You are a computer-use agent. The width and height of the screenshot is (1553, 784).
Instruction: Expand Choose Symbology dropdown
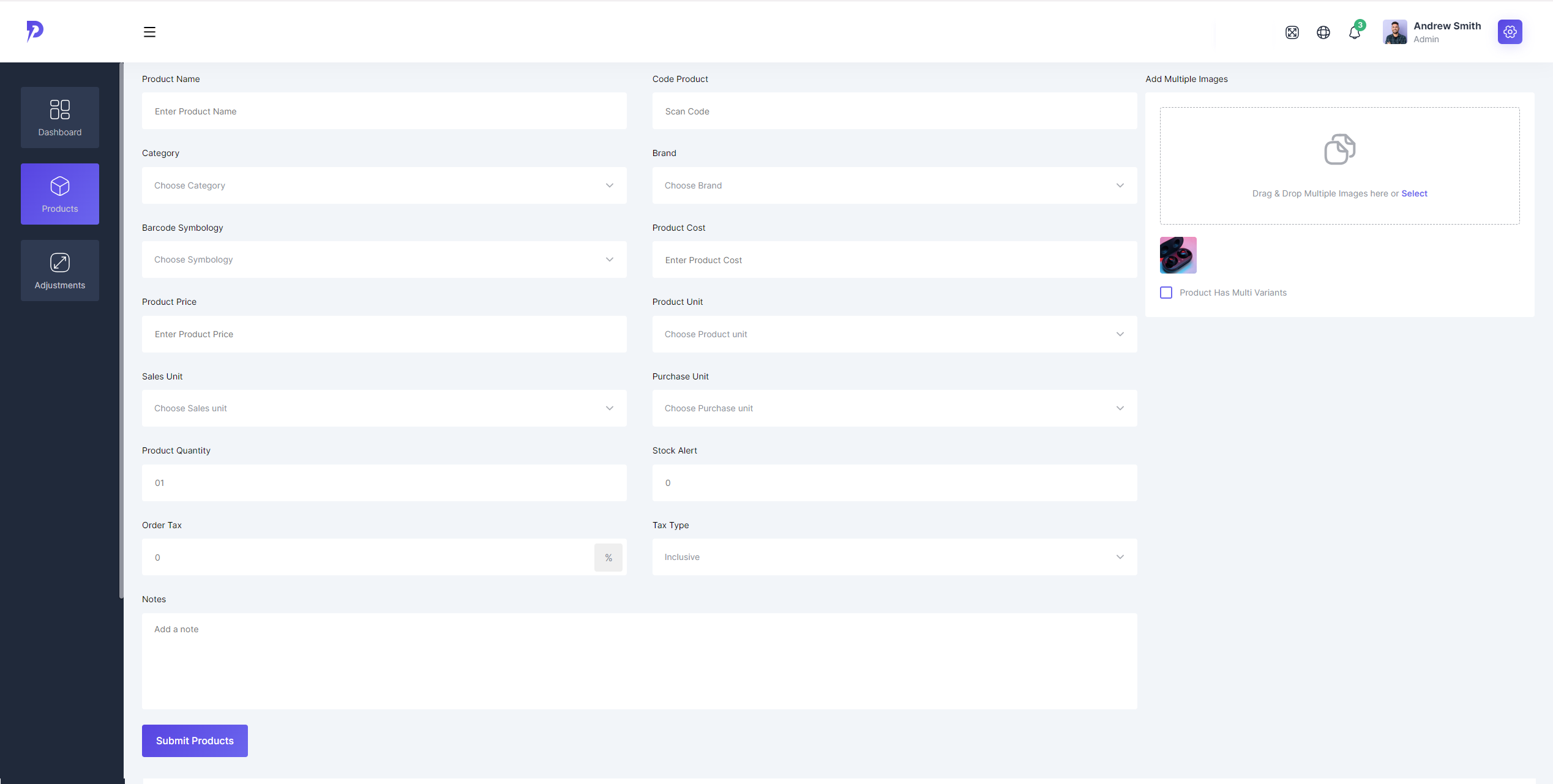384,259
